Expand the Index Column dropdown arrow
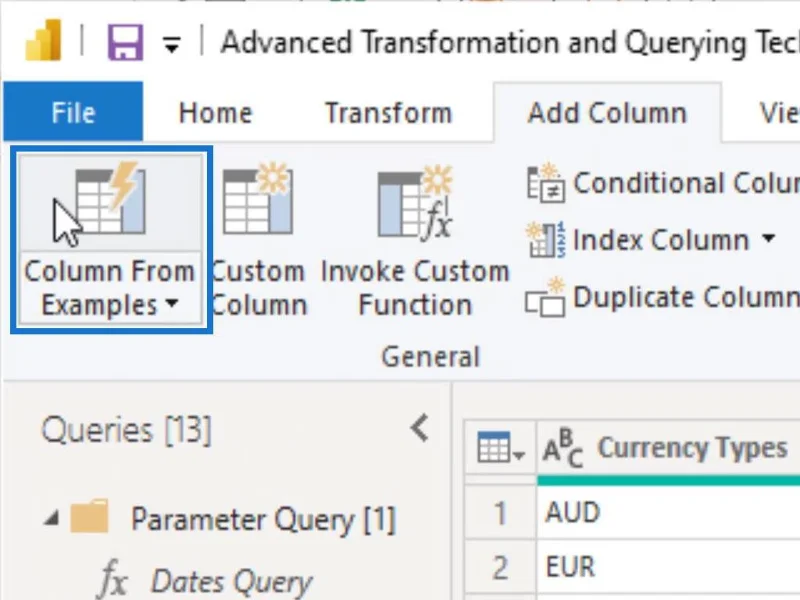 click(x=768, y=238)
